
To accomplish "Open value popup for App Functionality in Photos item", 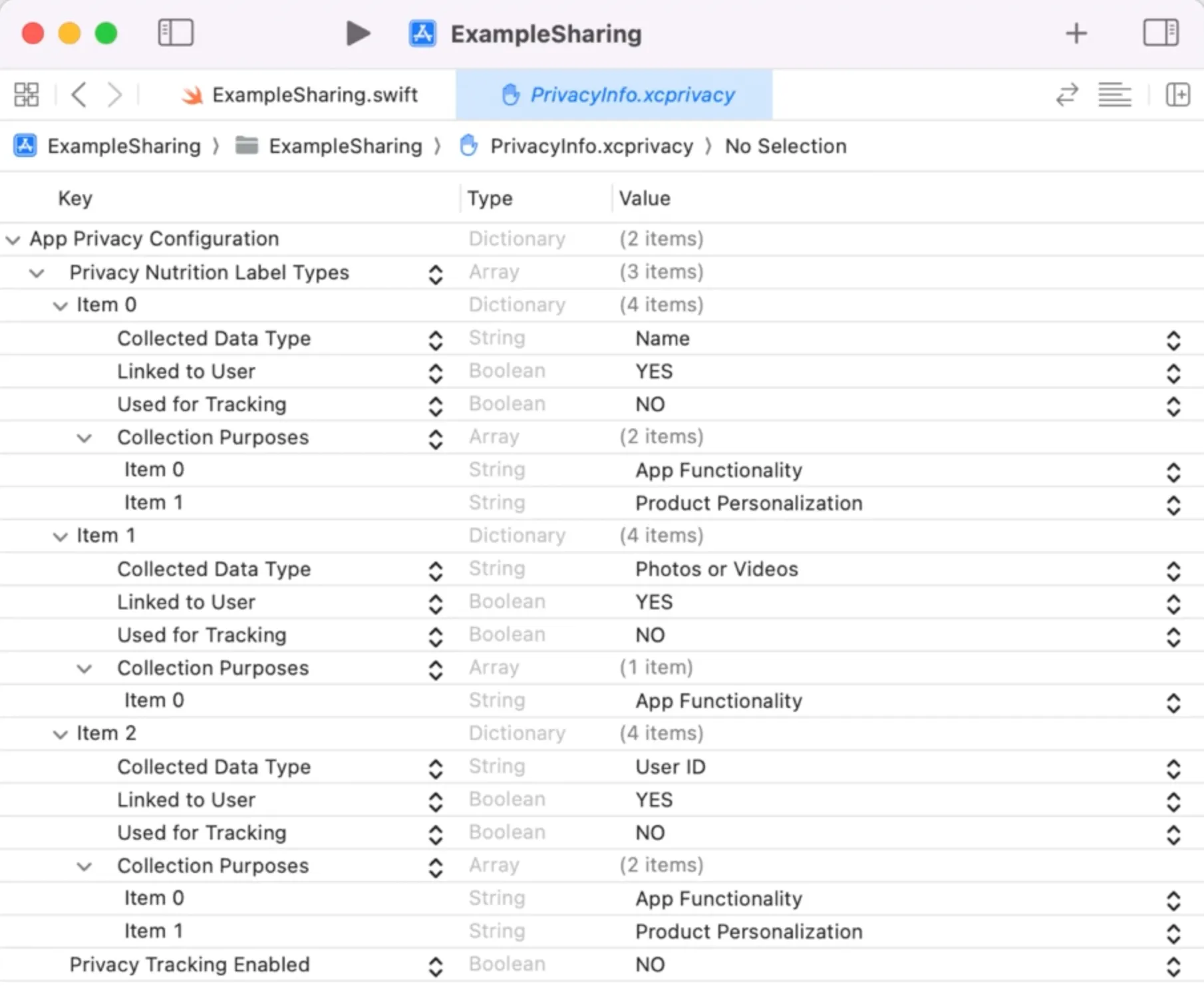I will [x=1173, y=703].
